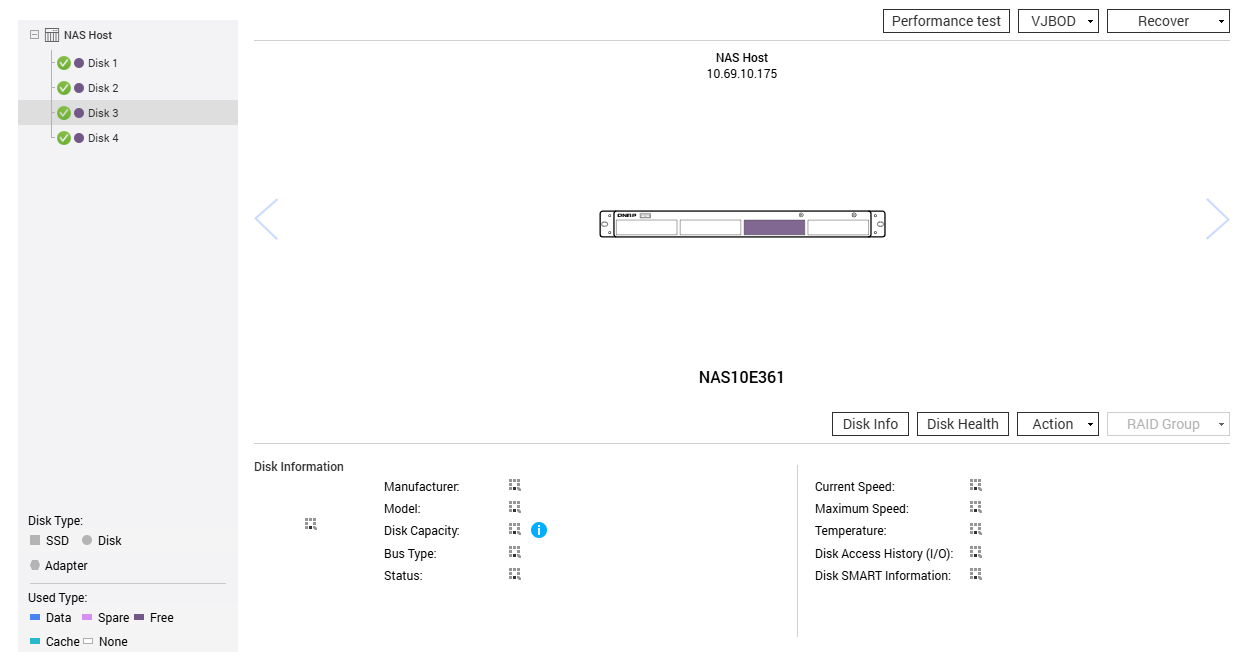The width and height of the screenshot is (1252, 670).
Task: Click the Used Type legend heading
Action: coord(57,598)
